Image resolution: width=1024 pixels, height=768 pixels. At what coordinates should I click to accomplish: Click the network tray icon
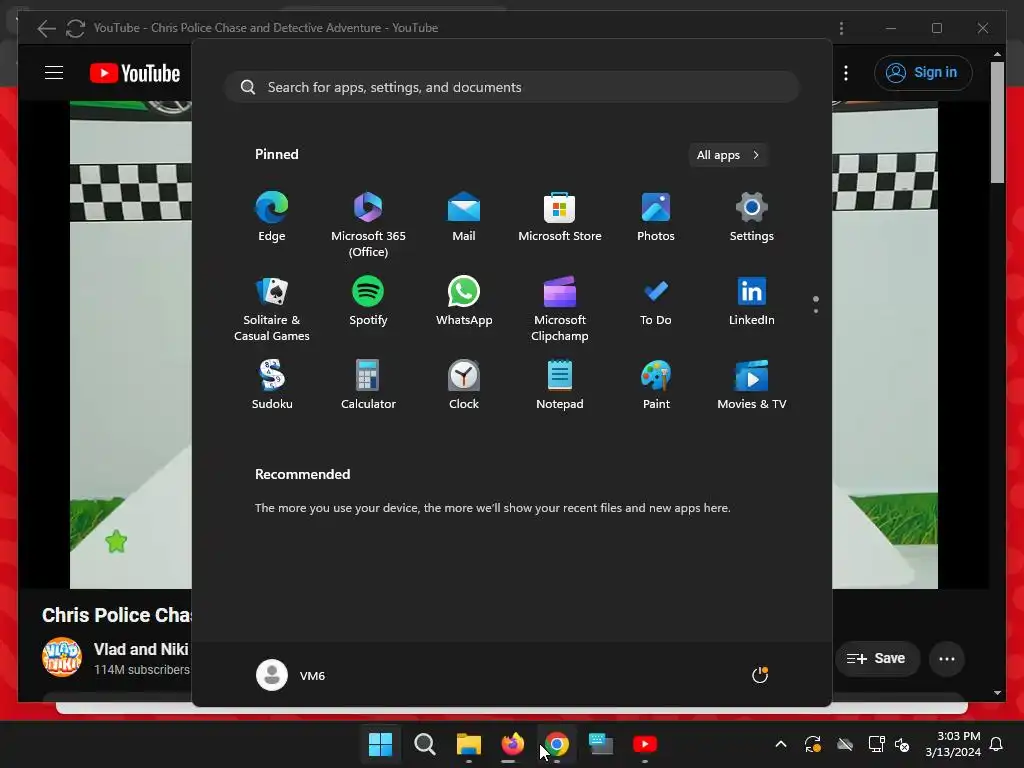pos(876,744)
